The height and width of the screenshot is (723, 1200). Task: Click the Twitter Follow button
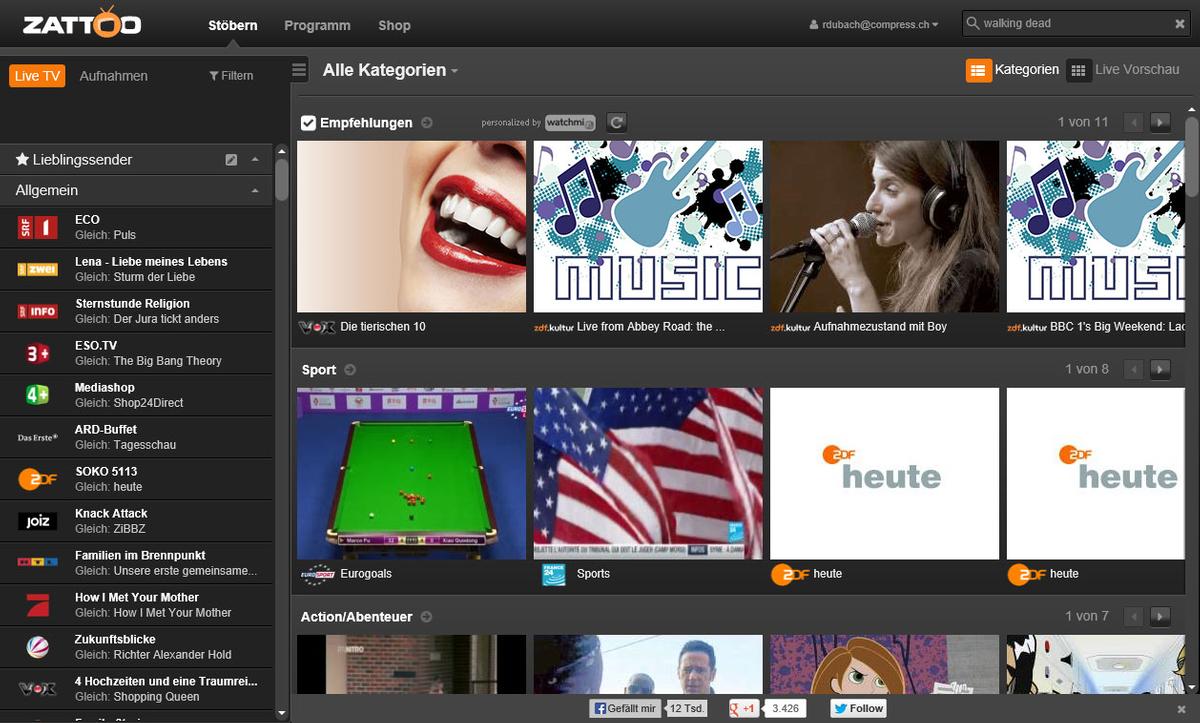pyautogui.click(x=859, y=709)
